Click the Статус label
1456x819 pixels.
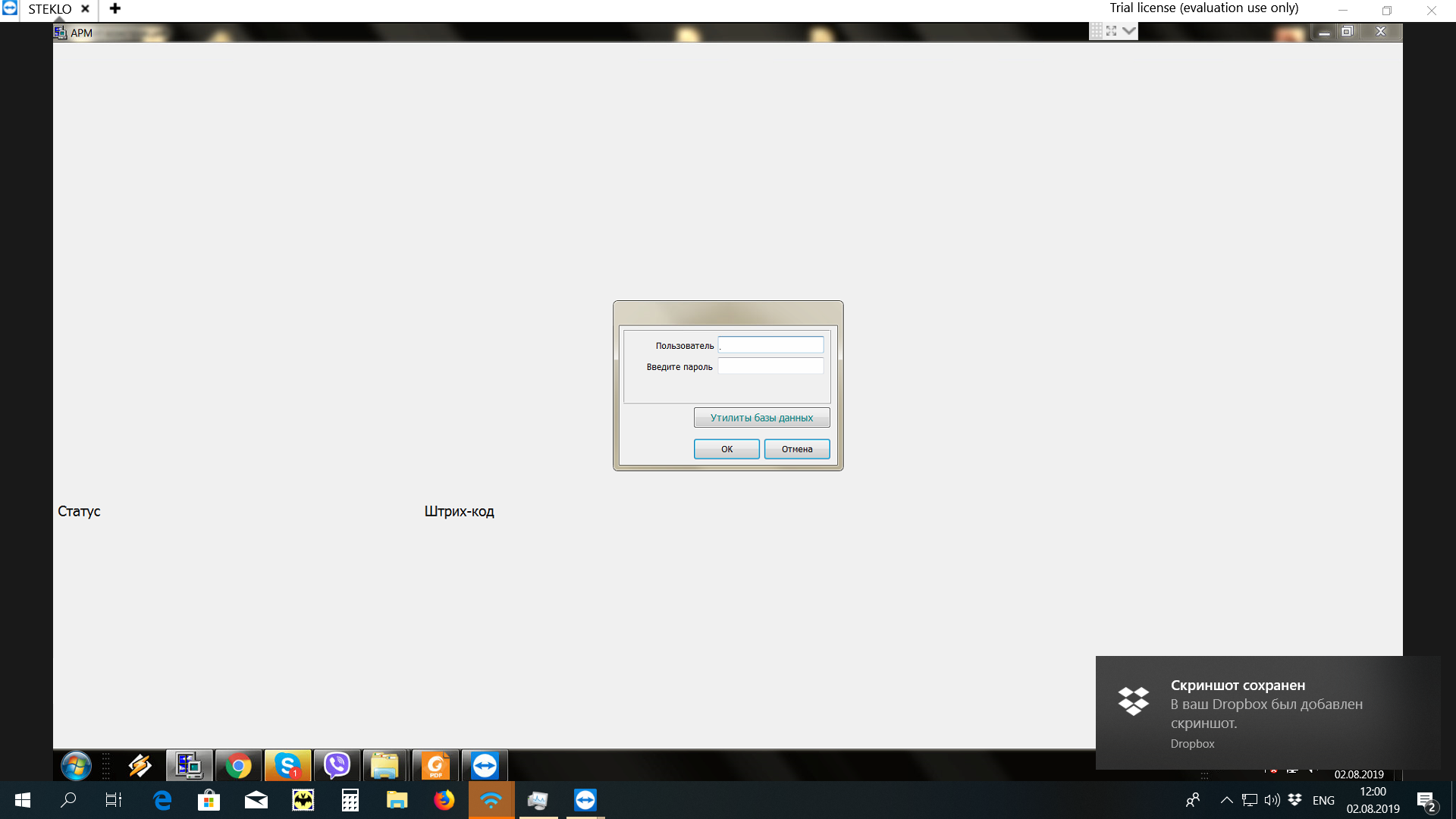pos(79,511)
